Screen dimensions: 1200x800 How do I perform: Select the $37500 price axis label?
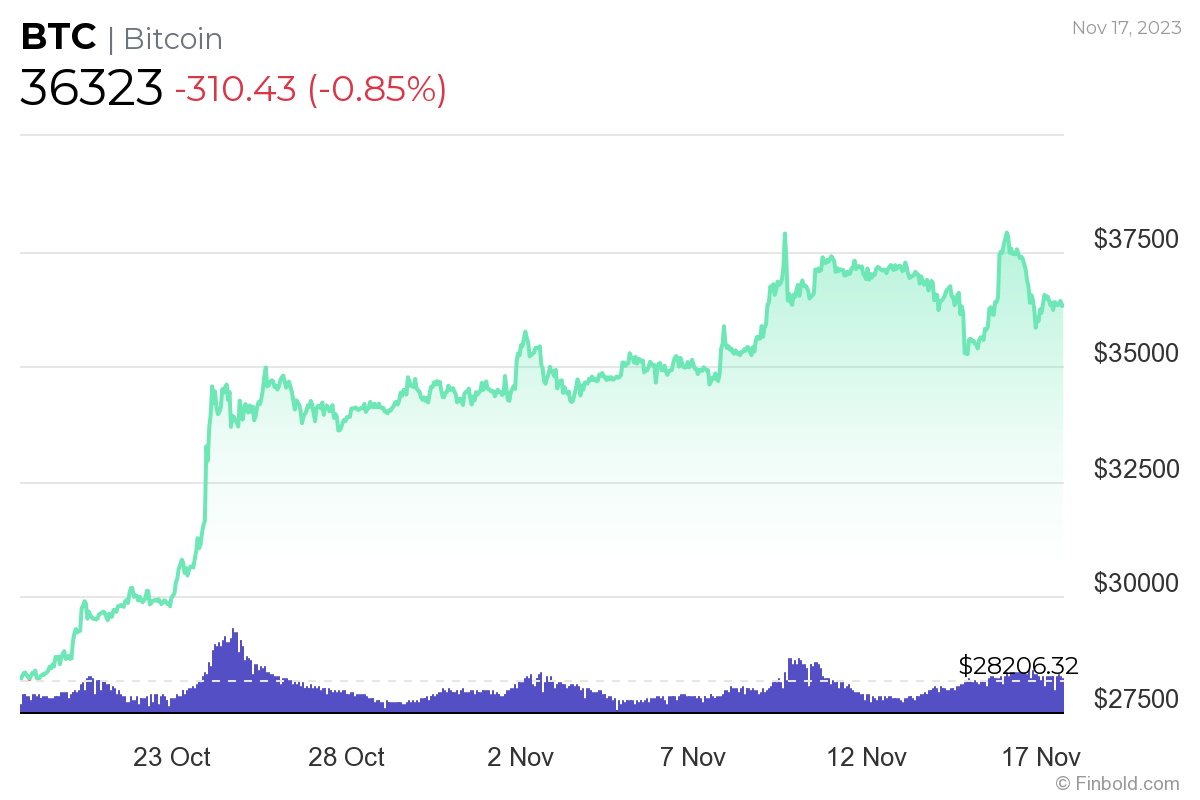(1136, 239)
